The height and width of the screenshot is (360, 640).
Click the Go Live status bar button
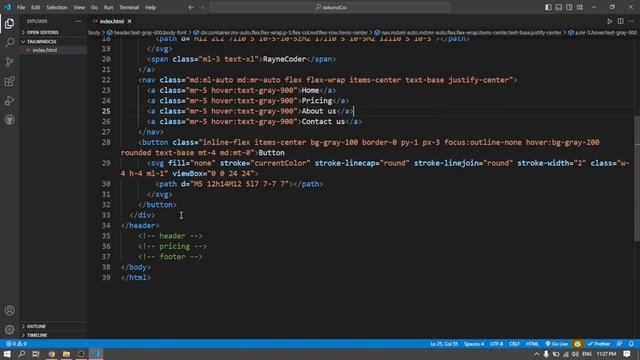point(556,344)
